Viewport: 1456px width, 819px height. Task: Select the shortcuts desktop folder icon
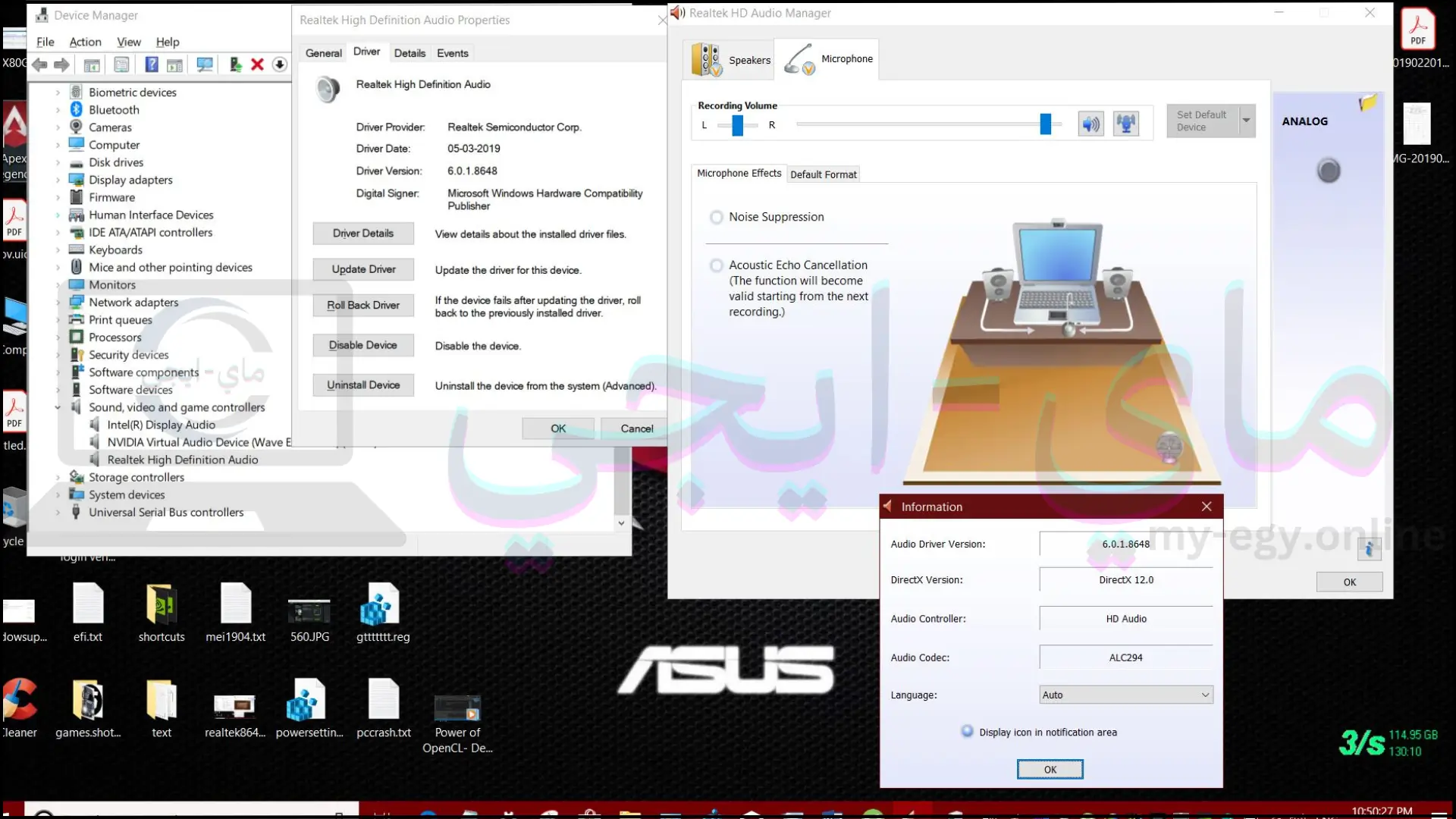coord(162,613)
